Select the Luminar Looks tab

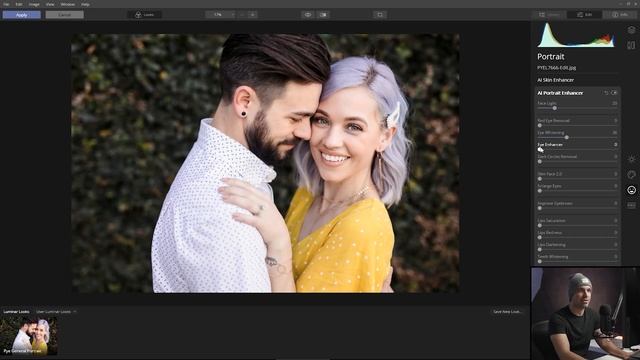tap(16, 312)
